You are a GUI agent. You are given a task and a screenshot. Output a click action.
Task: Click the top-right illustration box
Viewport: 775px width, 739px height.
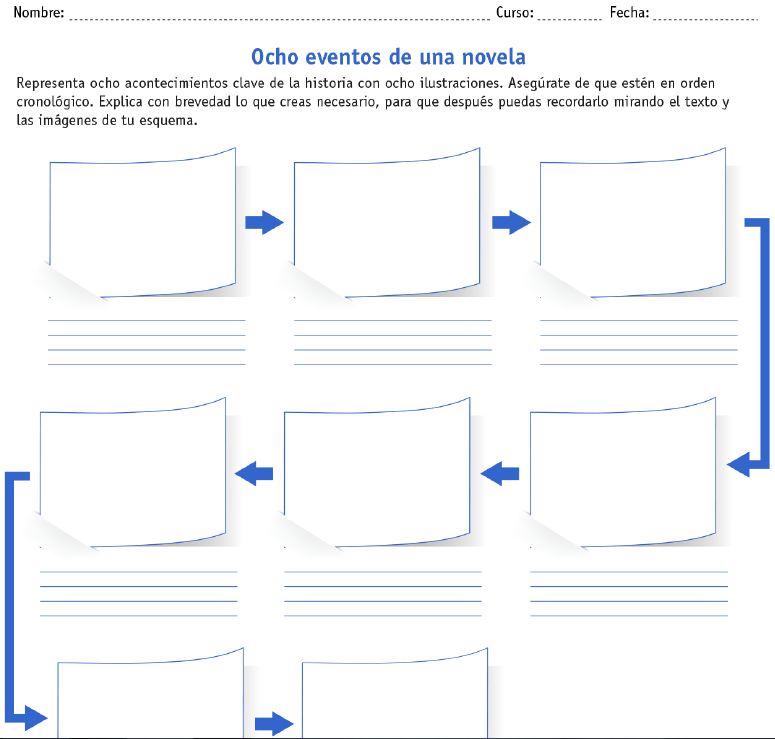(x=632, y=224)
